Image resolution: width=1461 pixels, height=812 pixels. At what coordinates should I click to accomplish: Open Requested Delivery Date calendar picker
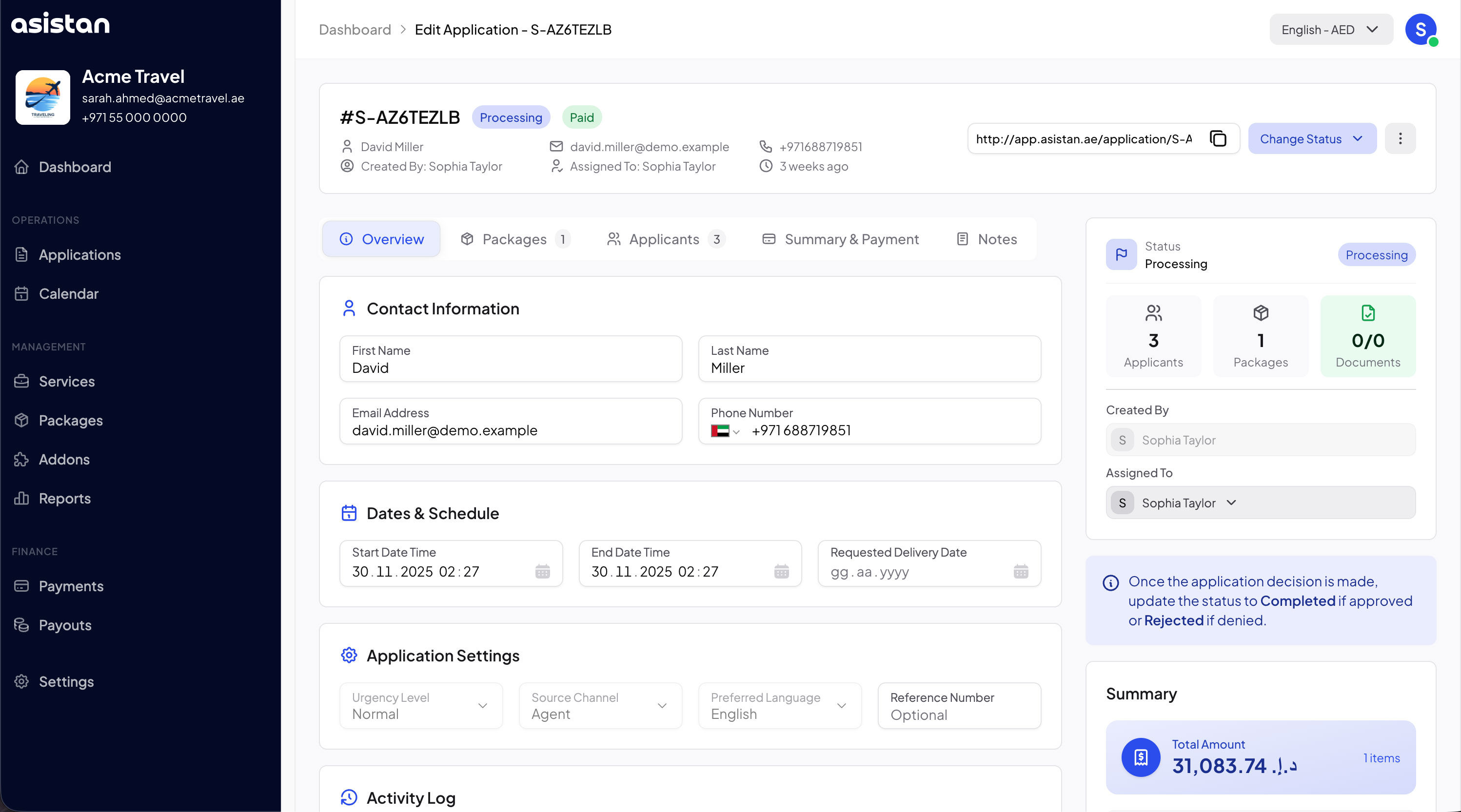click(1020, 572)
